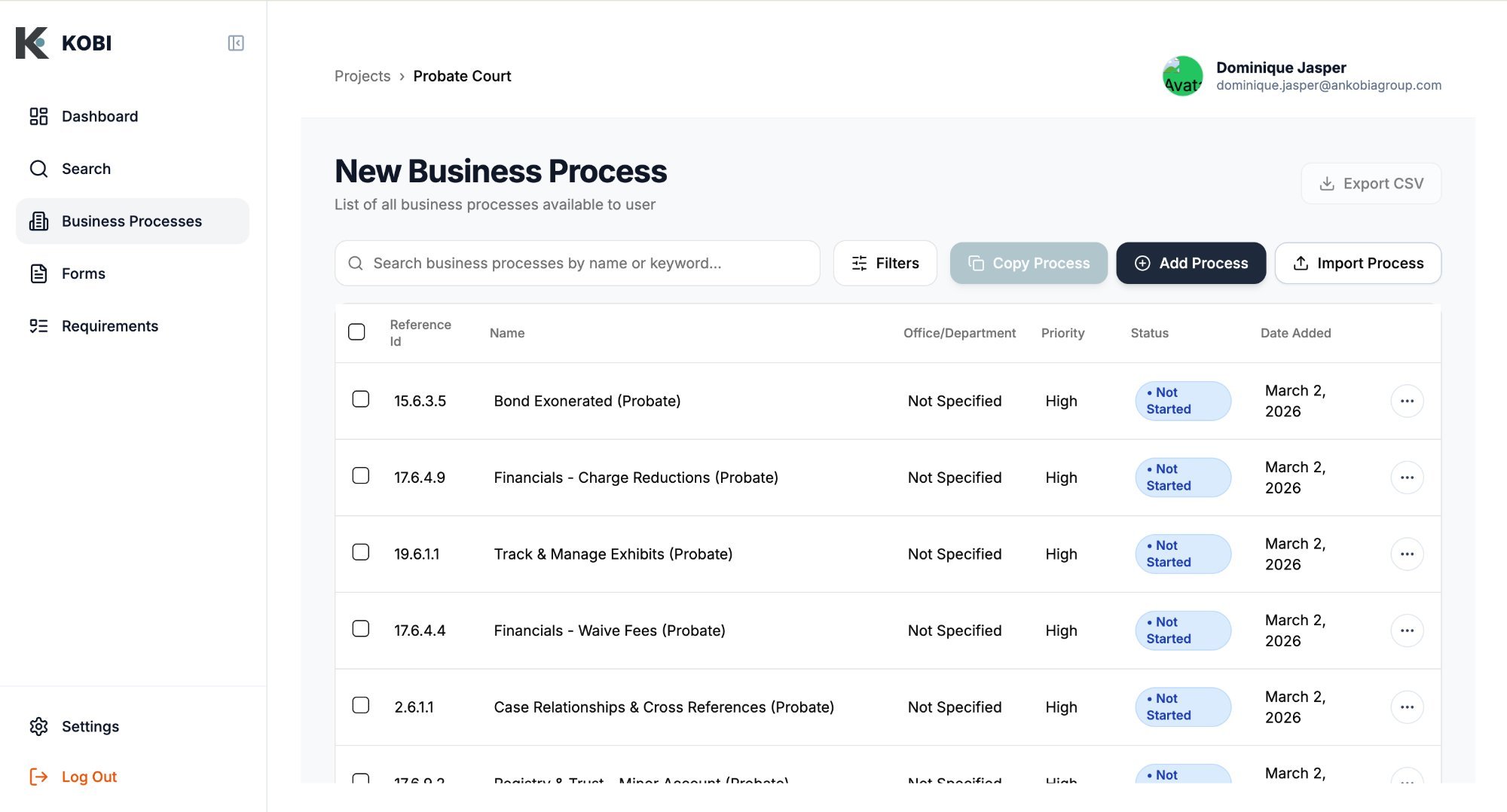Collapse the sidebar using the panel icon

click(x=236, y=43)
